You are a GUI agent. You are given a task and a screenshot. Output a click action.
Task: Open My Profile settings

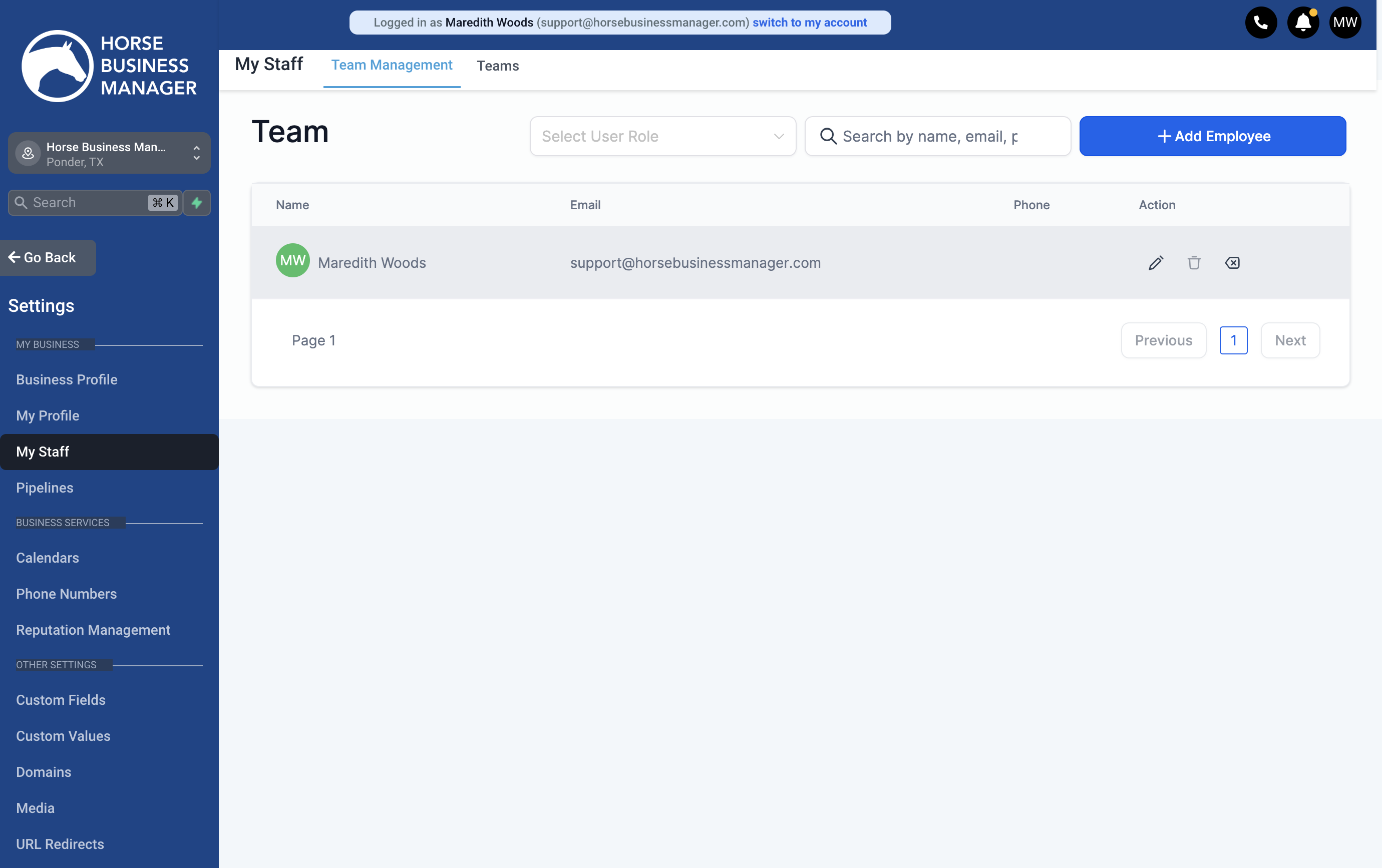[x=48, y=416]
